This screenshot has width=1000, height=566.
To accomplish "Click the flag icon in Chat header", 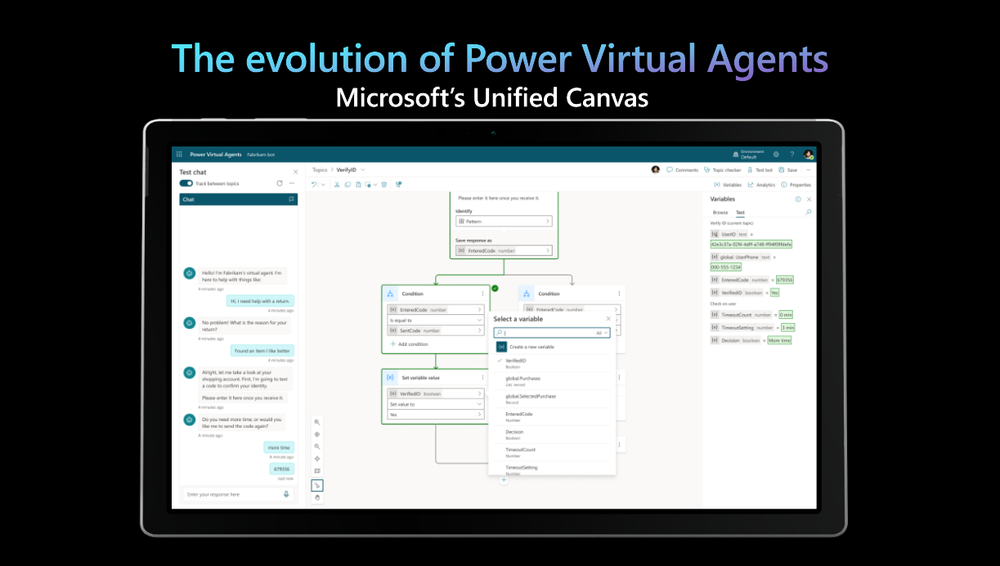I will (x=291, y=199).
